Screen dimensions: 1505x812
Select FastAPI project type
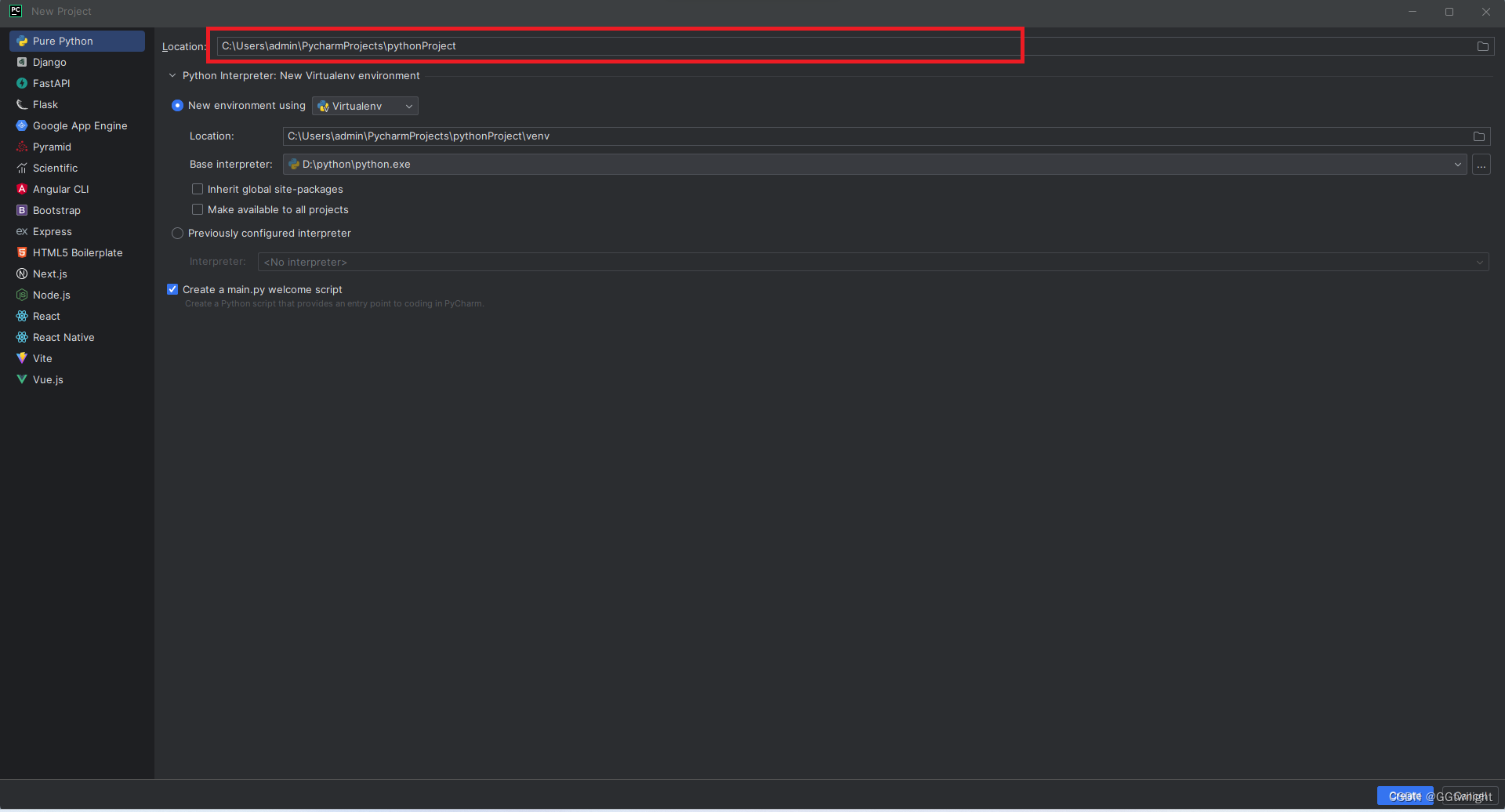tap(77, 84)
